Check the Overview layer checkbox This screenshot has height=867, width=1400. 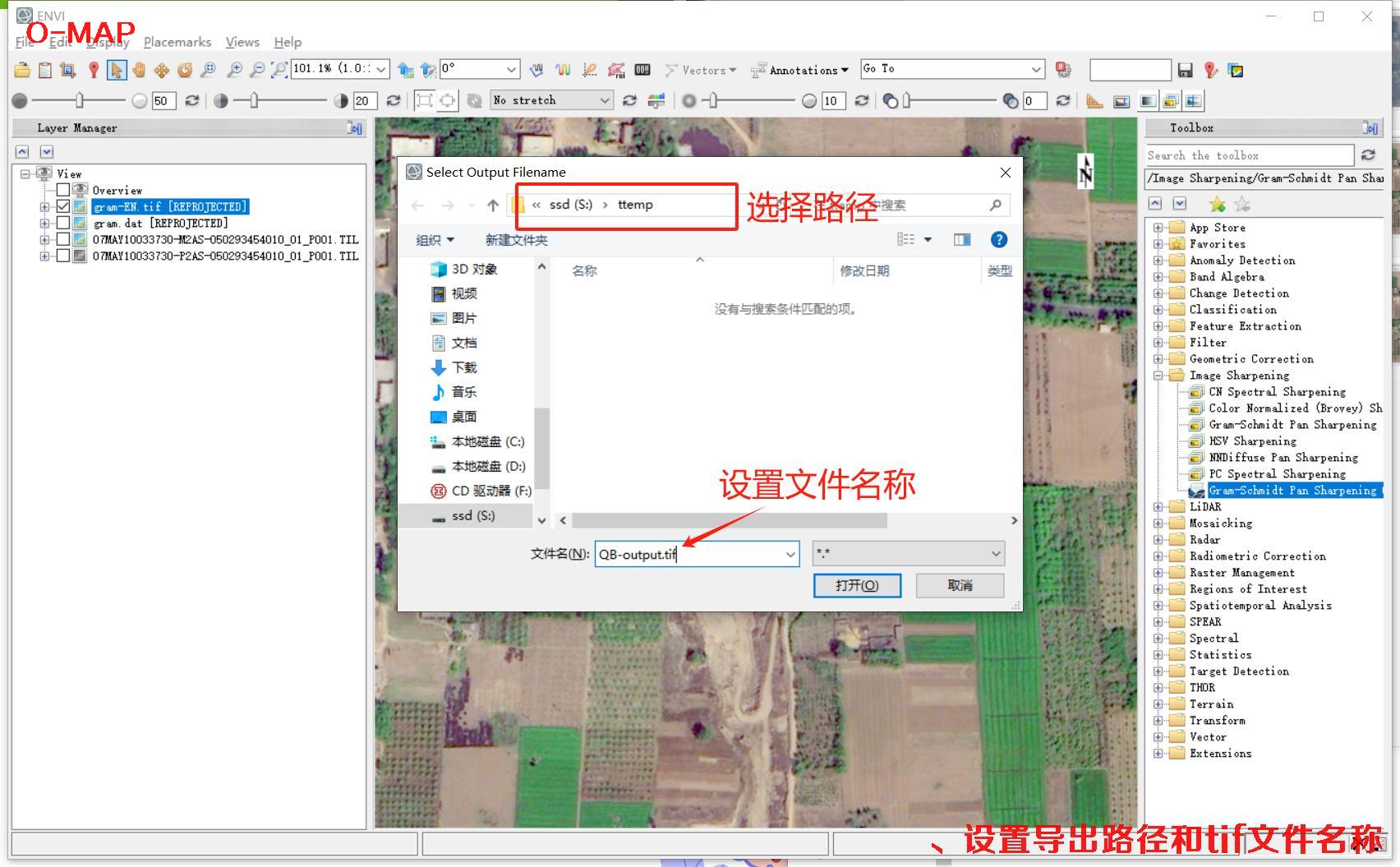[63, 190]
